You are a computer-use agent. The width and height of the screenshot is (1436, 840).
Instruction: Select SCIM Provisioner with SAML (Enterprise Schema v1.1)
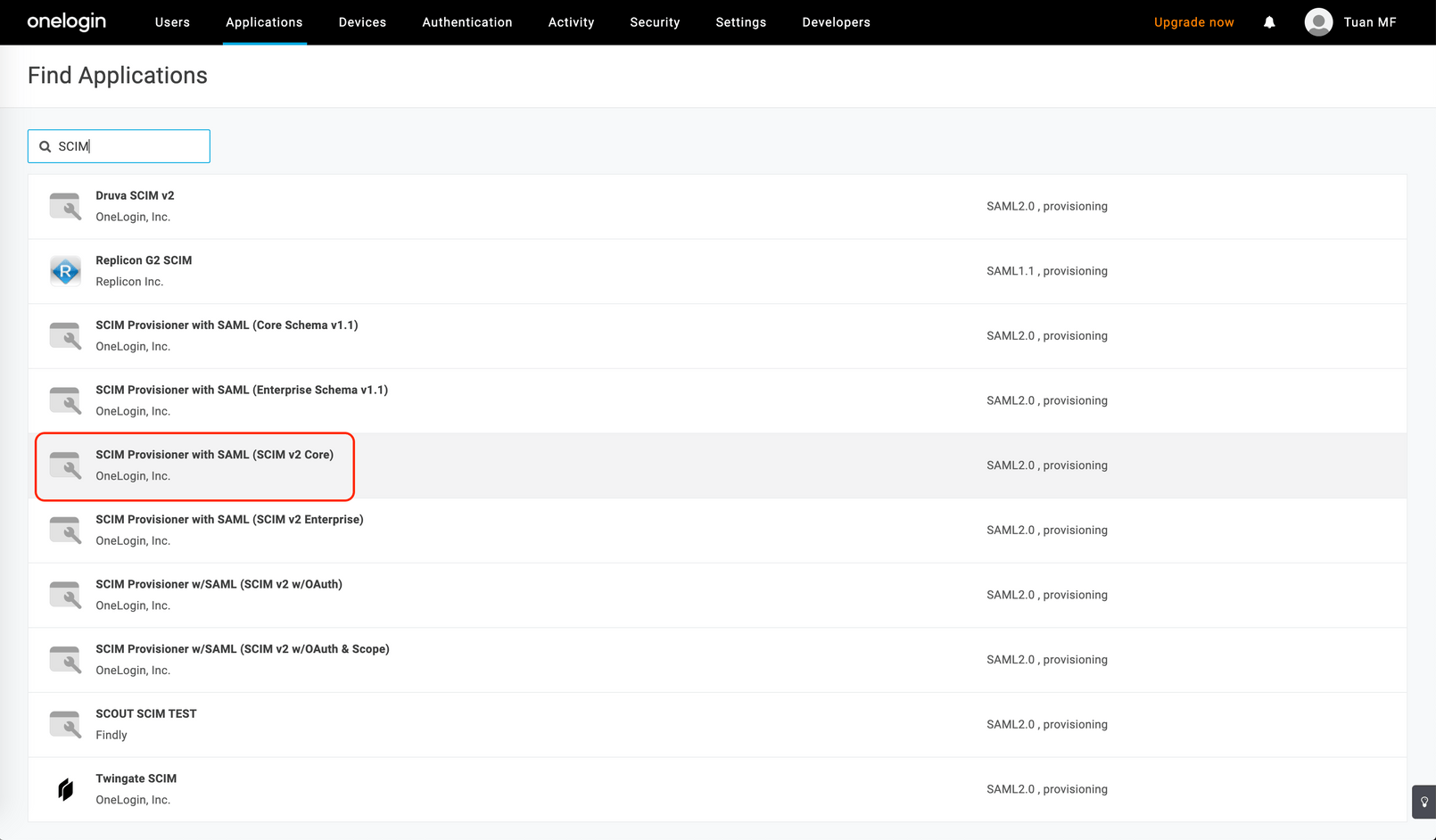(x=717, y=400)
